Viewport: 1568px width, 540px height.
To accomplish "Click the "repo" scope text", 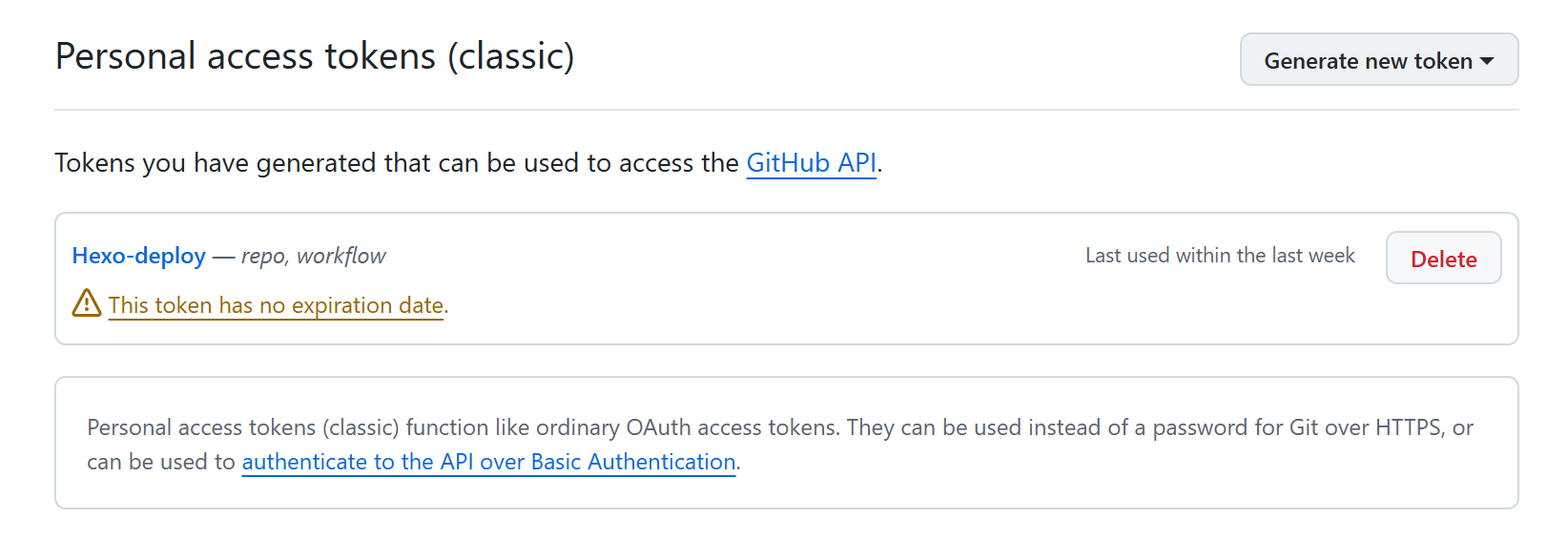I will 262,256.
